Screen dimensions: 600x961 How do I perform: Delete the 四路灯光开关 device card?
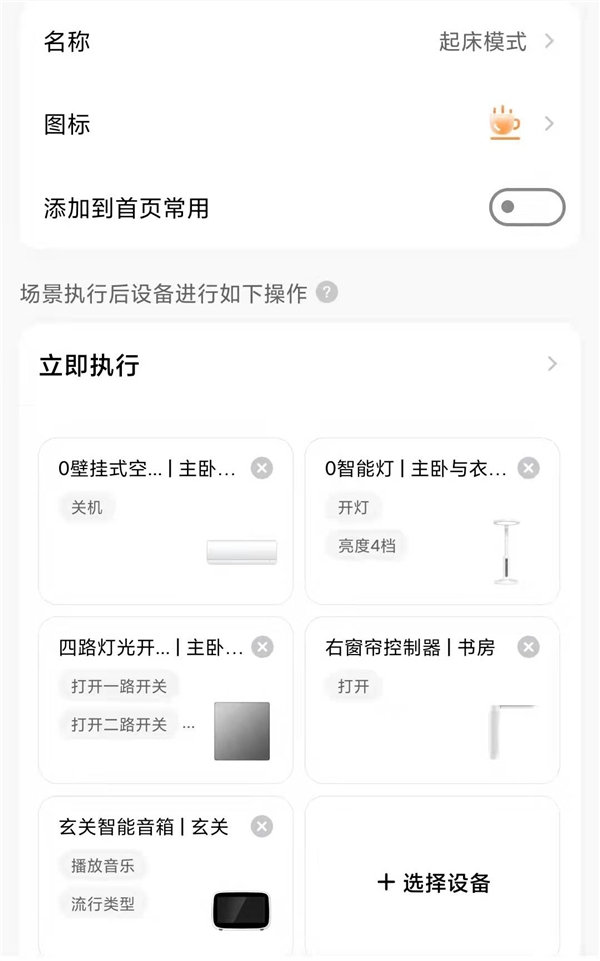262,647
